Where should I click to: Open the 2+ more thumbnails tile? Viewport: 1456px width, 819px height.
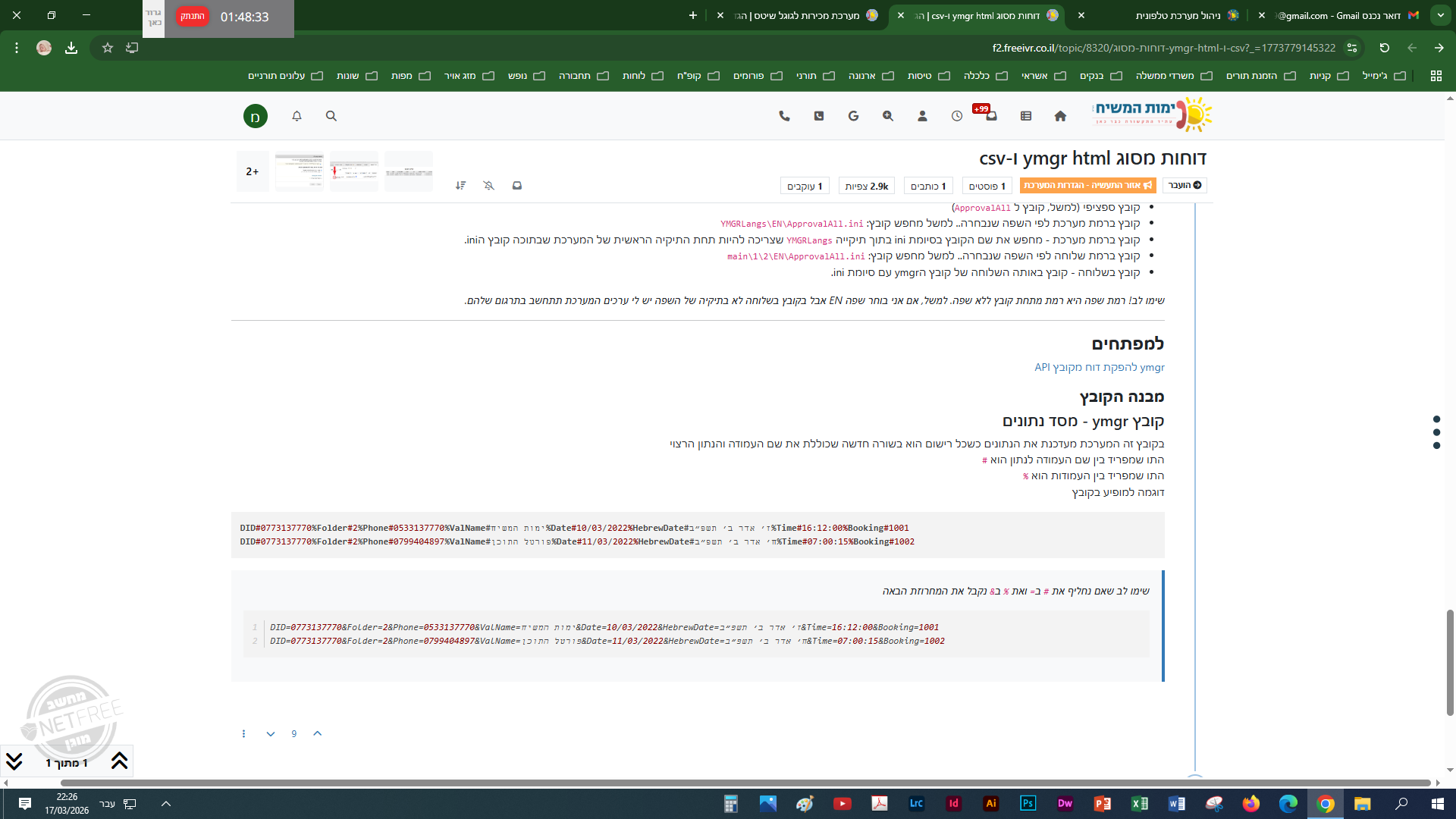point(253,171)
